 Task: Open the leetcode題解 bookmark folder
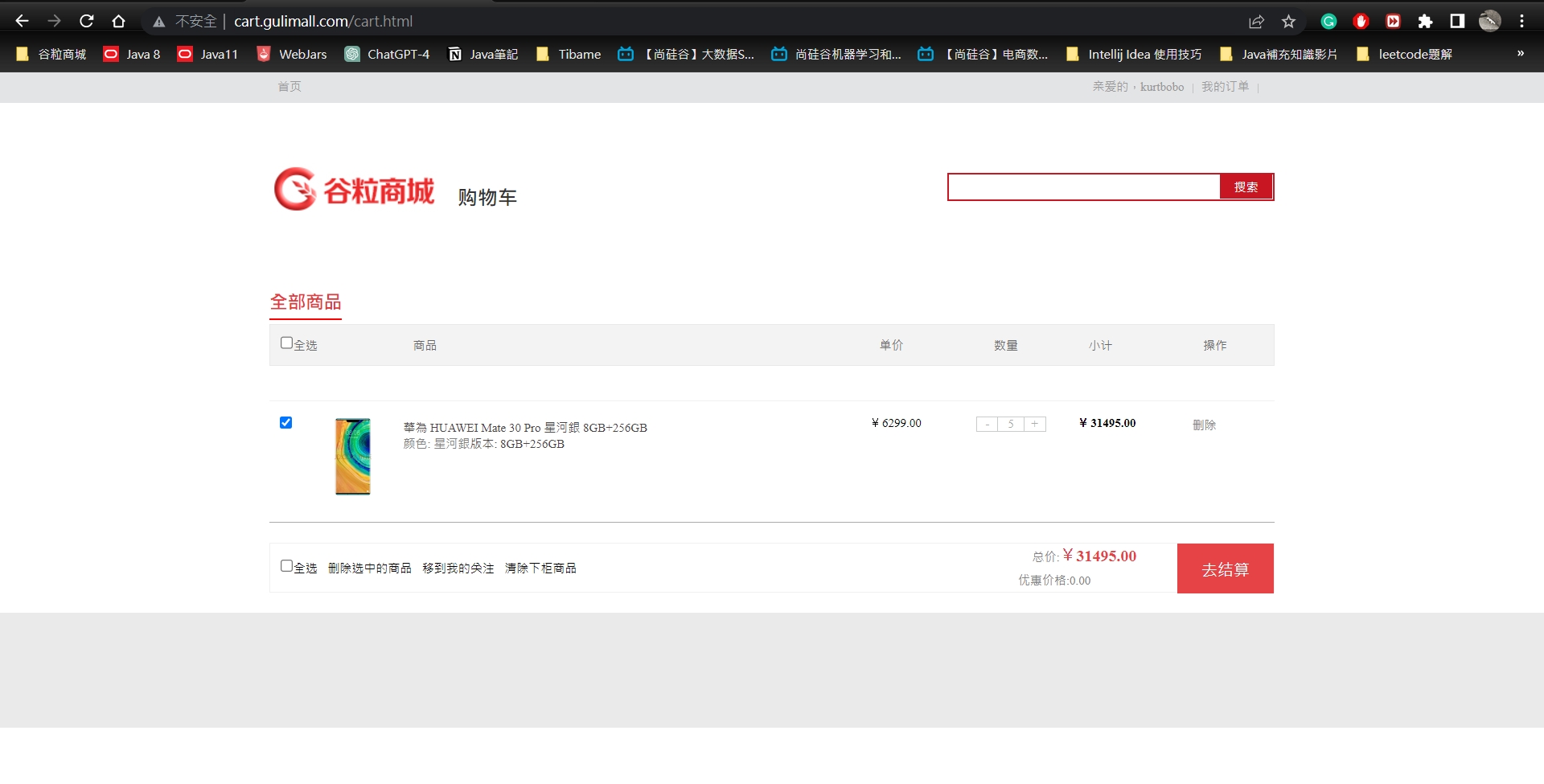point(1404,54)
